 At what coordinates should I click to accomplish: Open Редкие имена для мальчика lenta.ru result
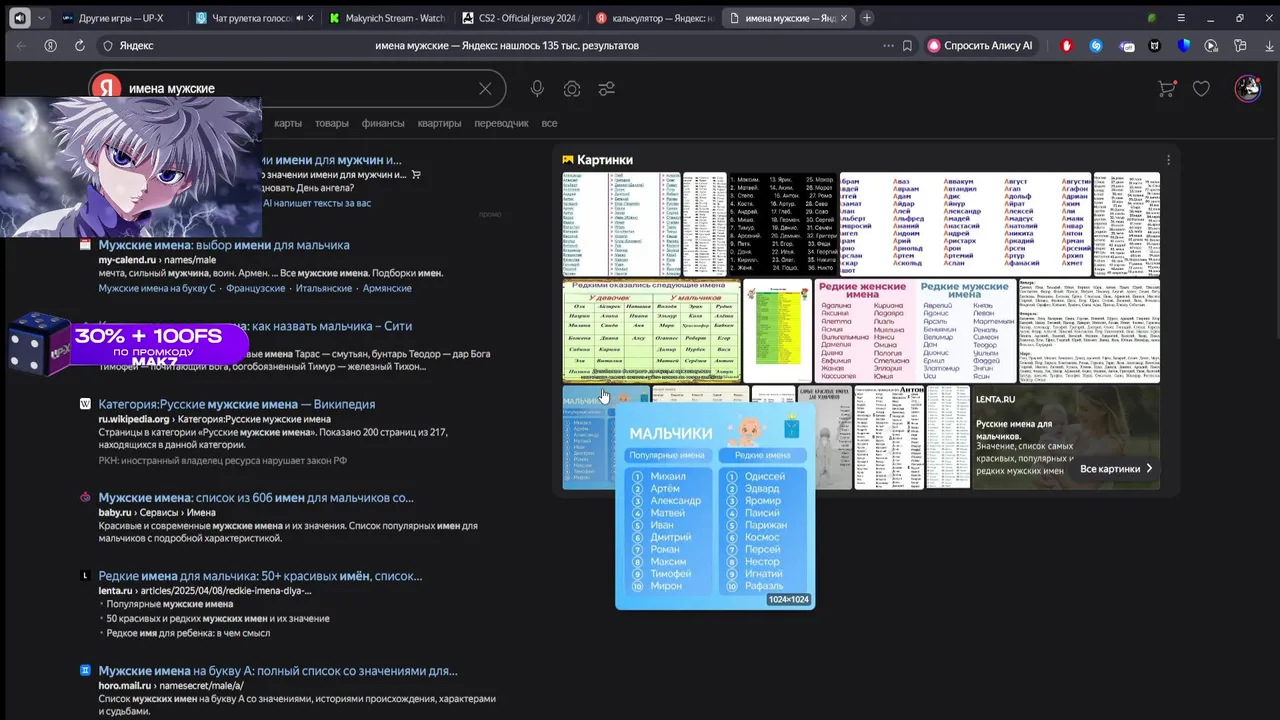coord(260,576)
